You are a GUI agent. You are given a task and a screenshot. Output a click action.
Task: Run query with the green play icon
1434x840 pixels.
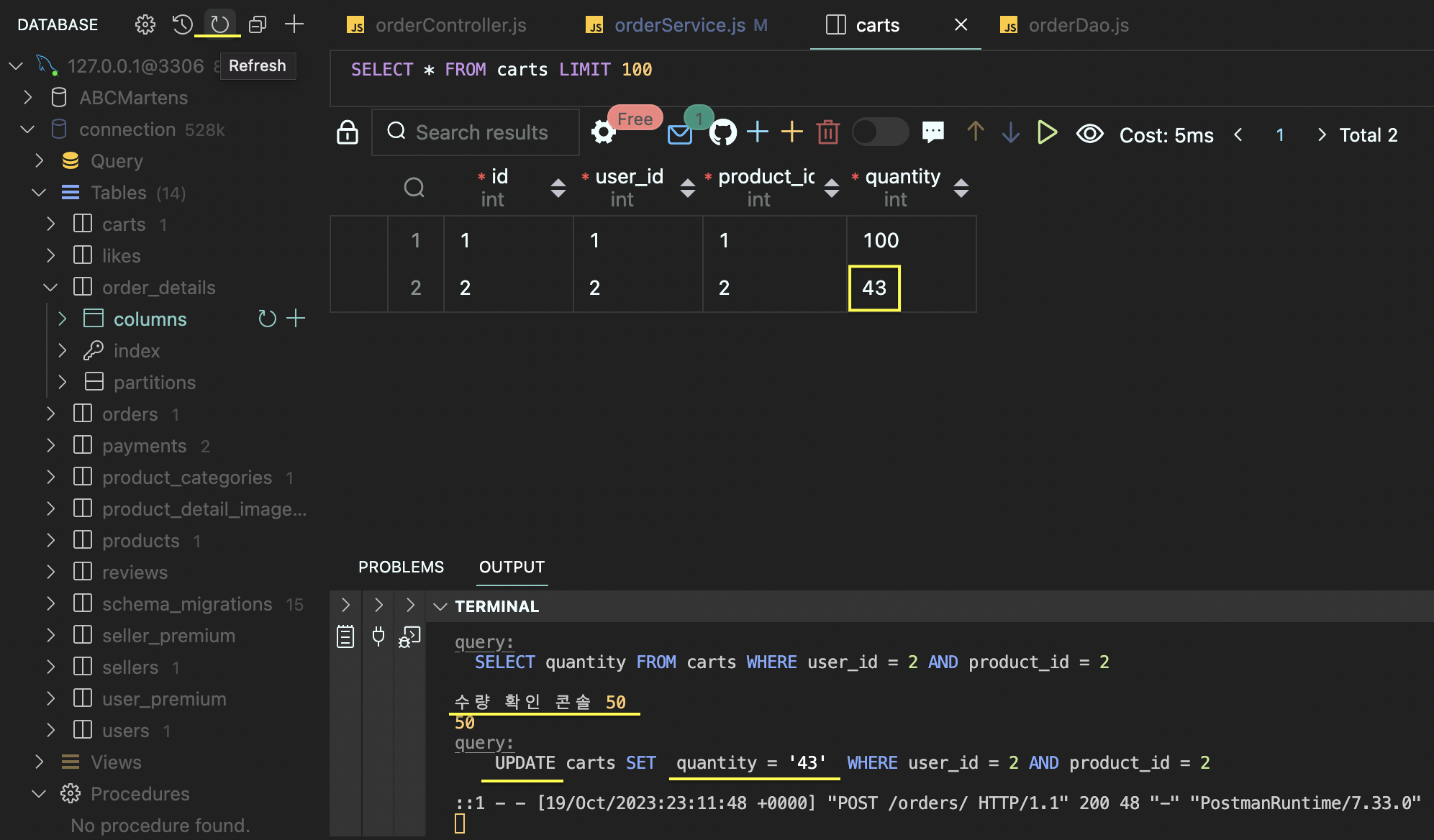click(1047, 132)
